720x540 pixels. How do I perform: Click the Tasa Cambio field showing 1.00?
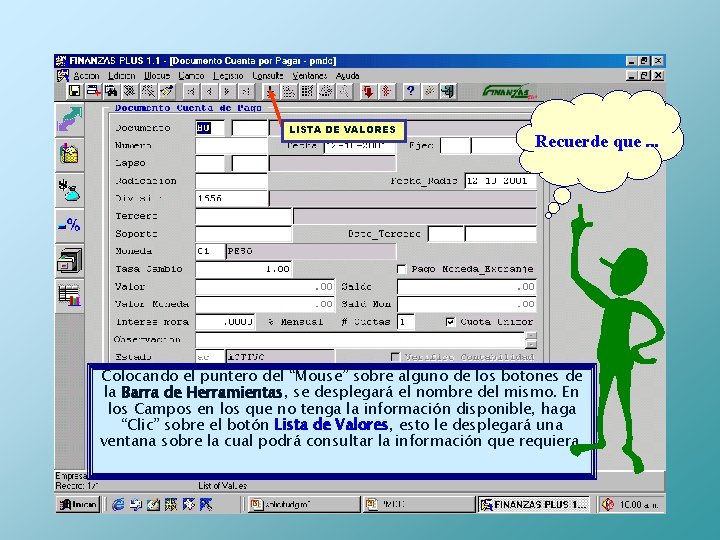pyautogui.click(x=243, y=269)
